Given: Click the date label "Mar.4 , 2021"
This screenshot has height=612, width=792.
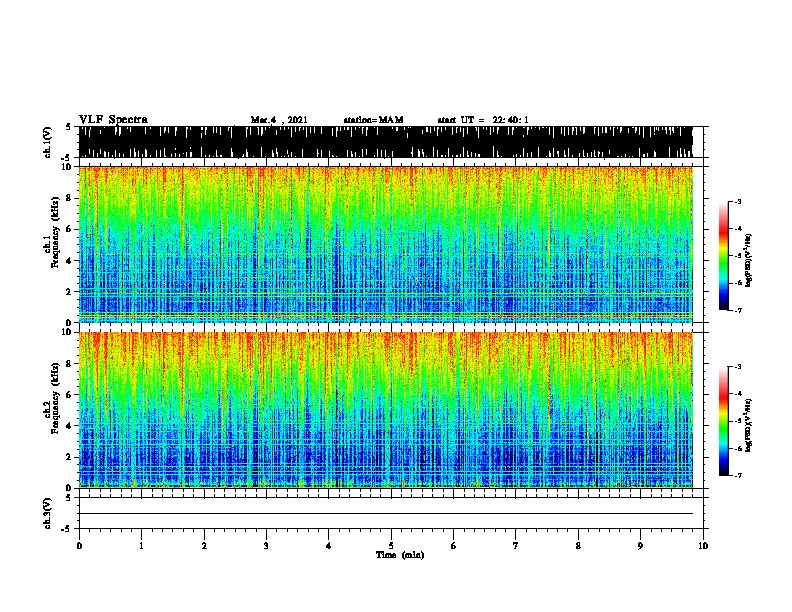Looking at the screenshot, I should pos(279,120).
